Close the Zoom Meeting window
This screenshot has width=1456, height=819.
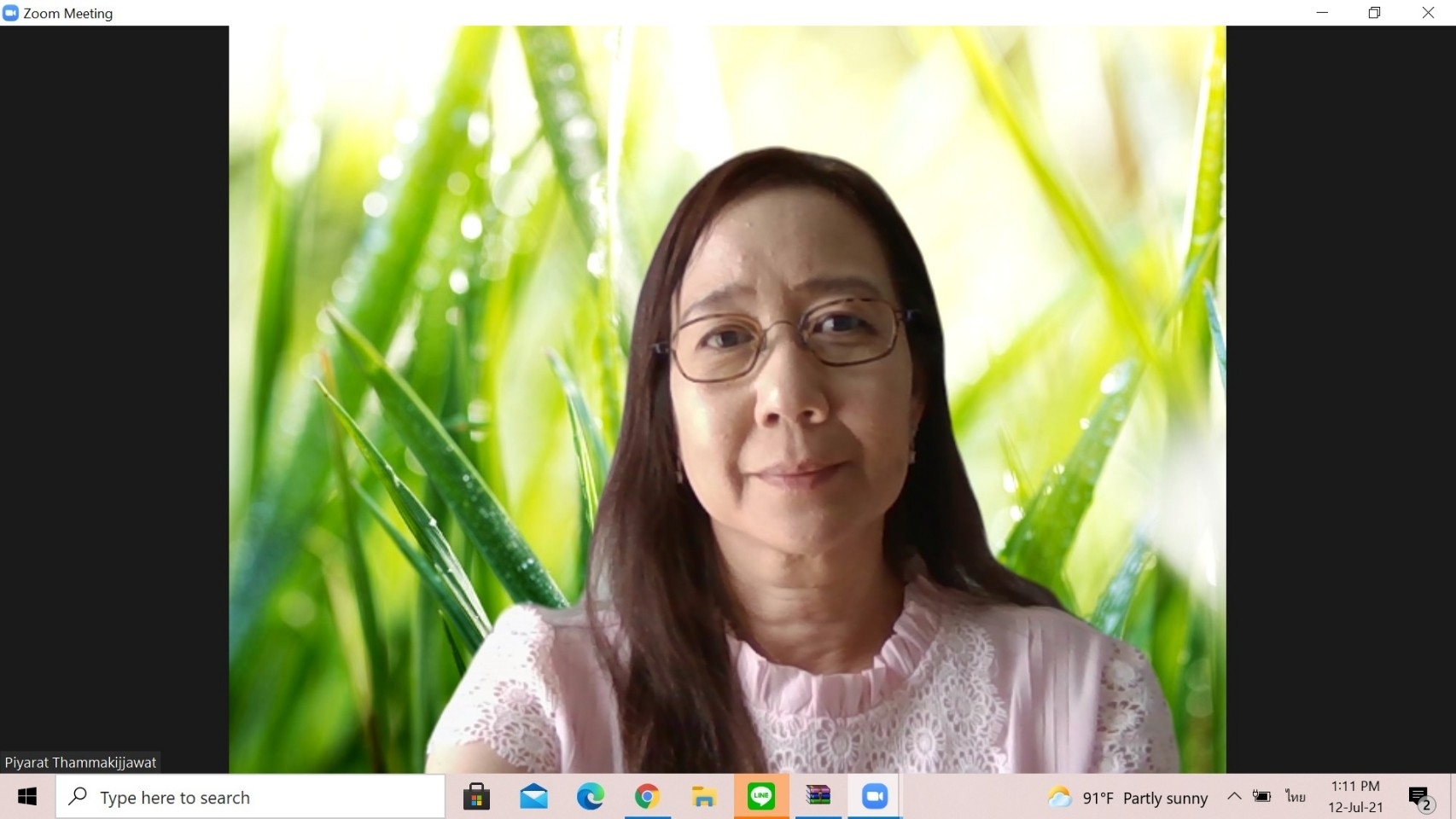1428,13
